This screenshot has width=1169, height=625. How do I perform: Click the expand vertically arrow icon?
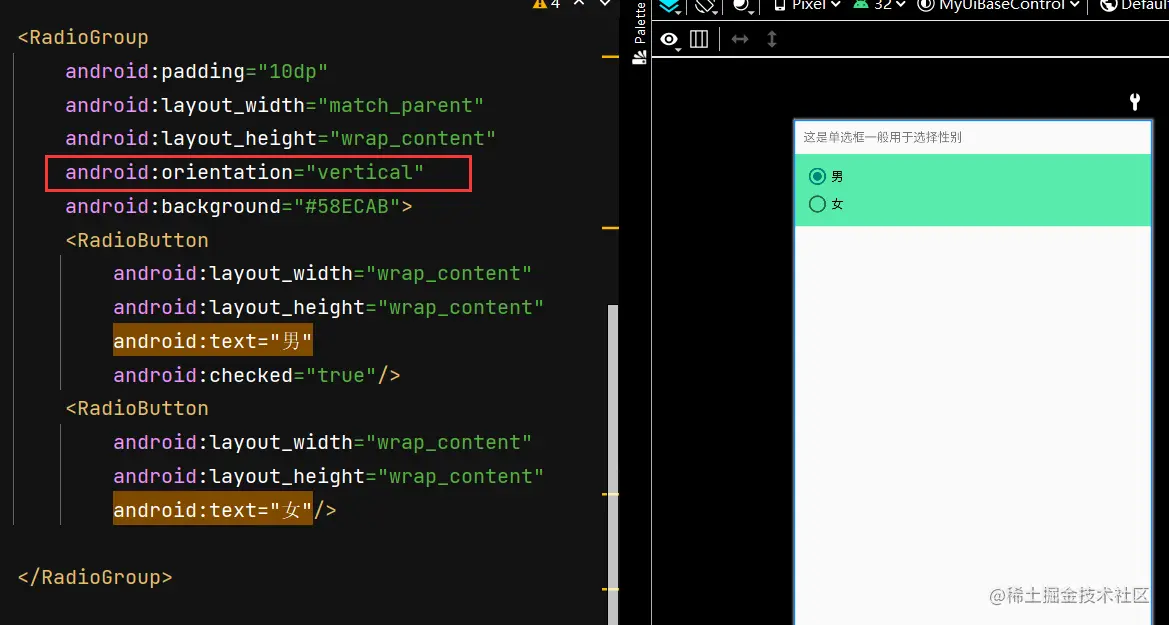point(772,39)
